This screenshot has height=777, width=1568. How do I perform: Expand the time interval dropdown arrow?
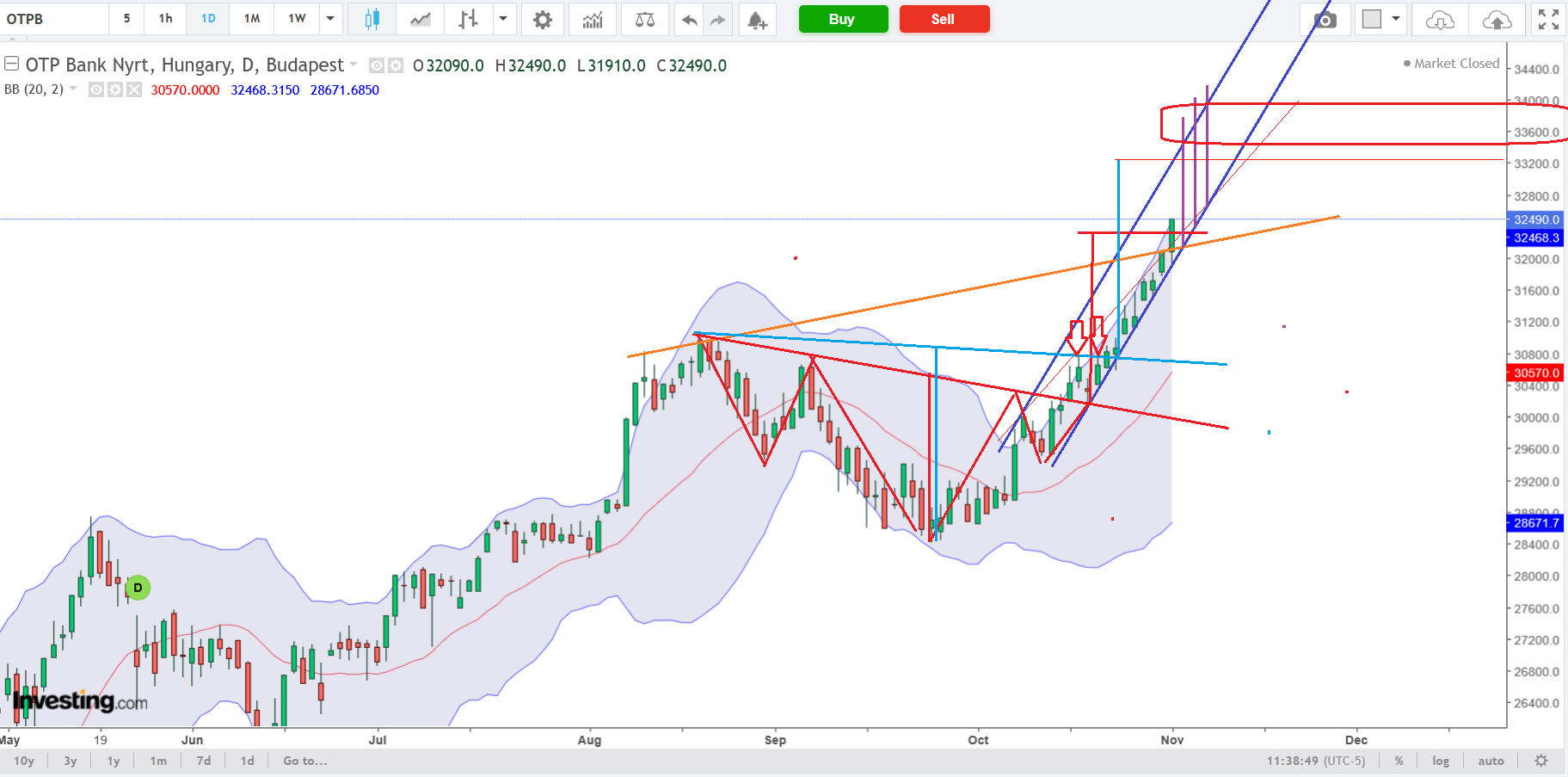[x=330, y=19]
